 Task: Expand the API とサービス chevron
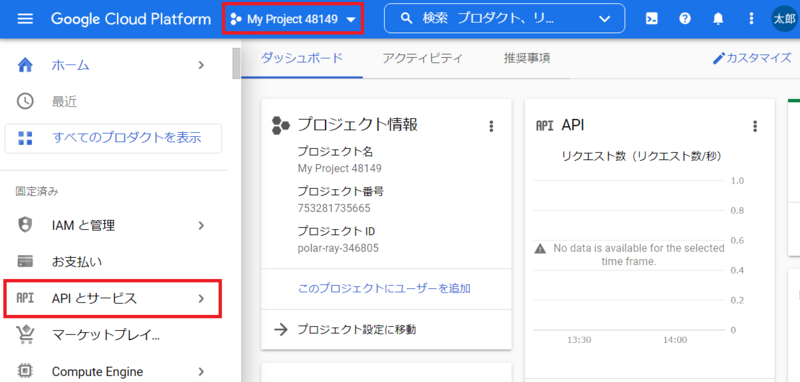pyautogui.click(x=201, y=298)
